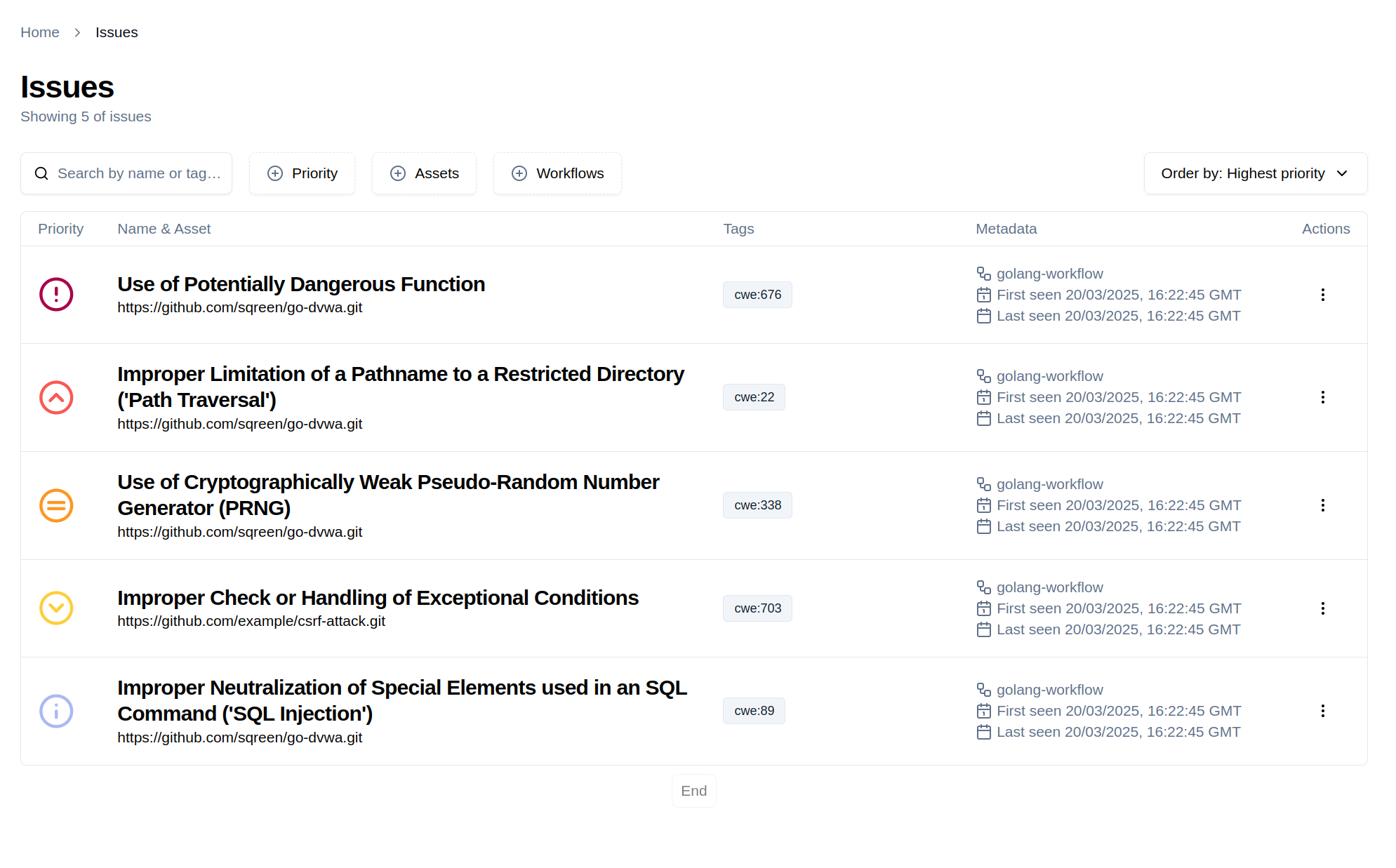Click the calendar icon beside First seen on SQL Injection row
The image size is (1396, 868).
click(x=983, y=710)
